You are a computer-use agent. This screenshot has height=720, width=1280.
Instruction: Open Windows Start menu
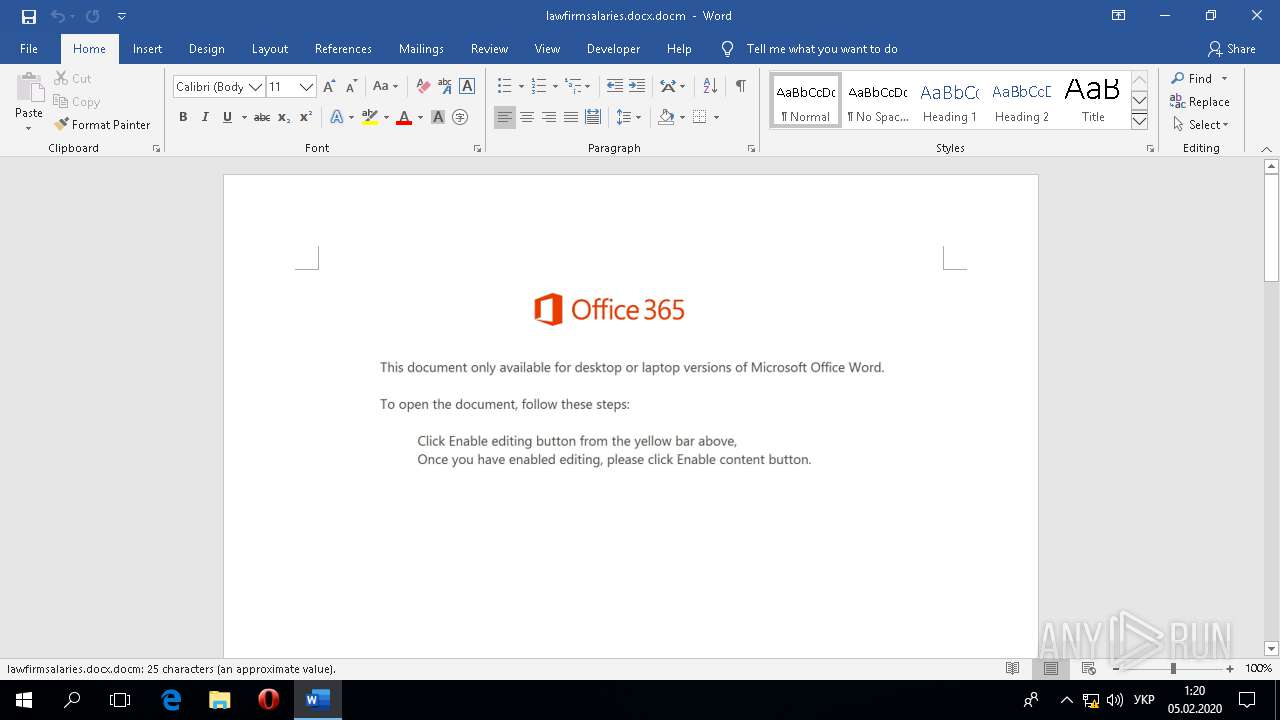(x=24, y=700)
